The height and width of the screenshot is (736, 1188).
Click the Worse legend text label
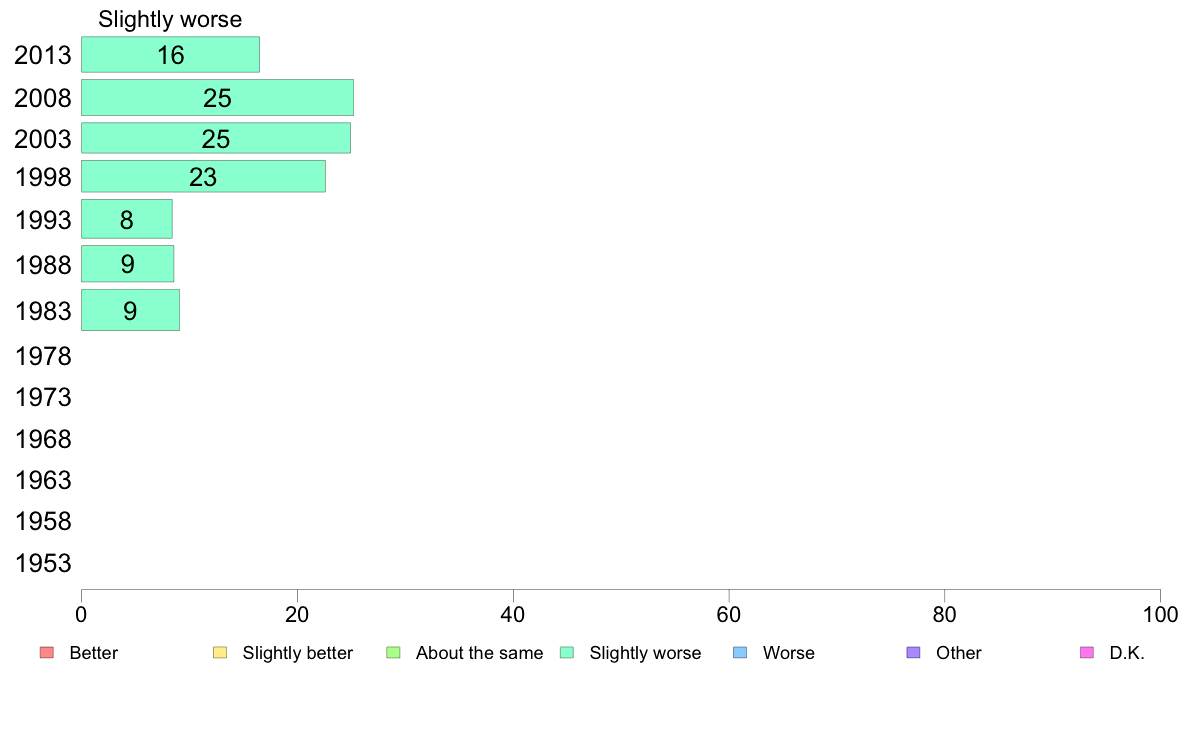(789, 653)
